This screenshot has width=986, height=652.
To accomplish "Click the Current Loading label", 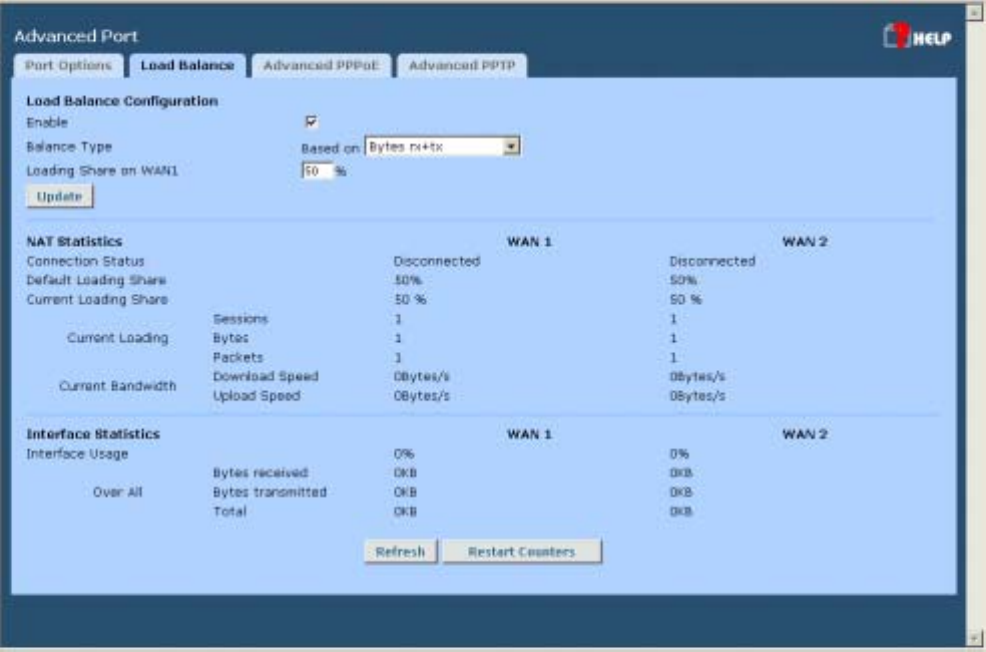I will tap(118, 338).
